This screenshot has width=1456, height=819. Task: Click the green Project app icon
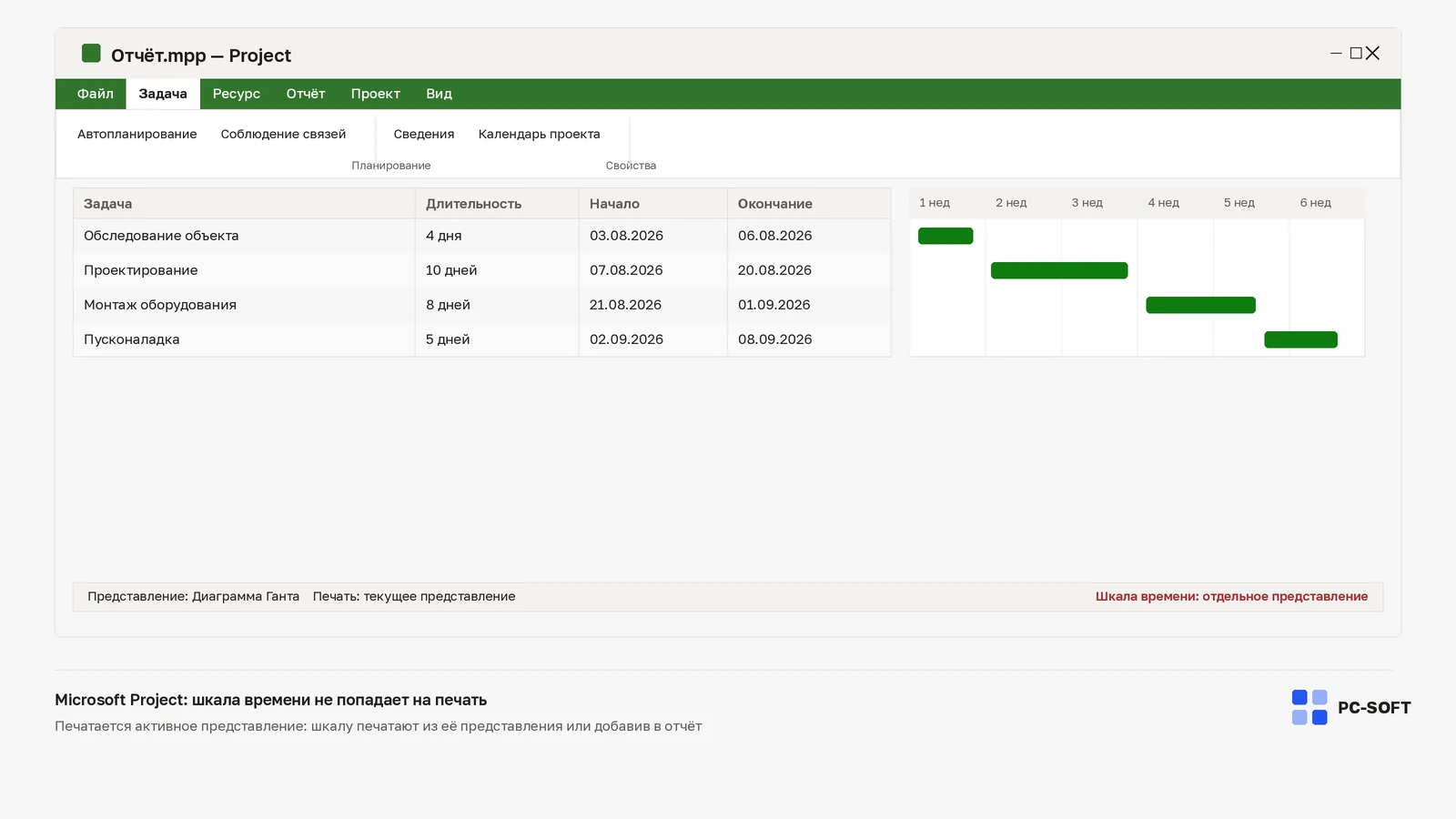(x=91, y=53)
